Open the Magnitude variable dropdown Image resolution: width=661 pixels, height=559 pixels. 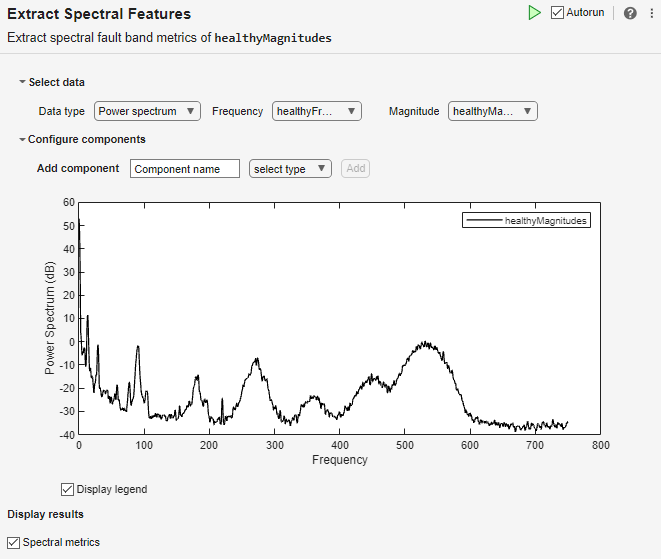coord(493,111)
